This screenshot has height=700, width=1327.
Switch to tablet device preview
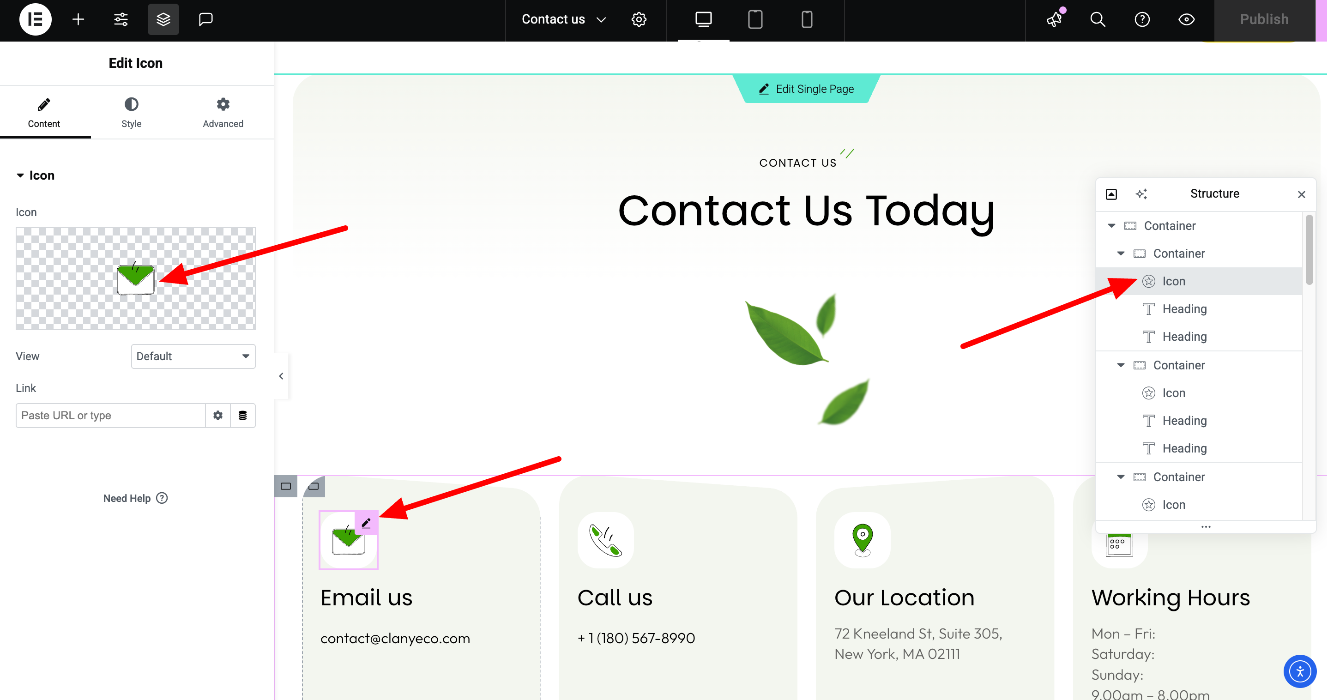click(755, 19)
